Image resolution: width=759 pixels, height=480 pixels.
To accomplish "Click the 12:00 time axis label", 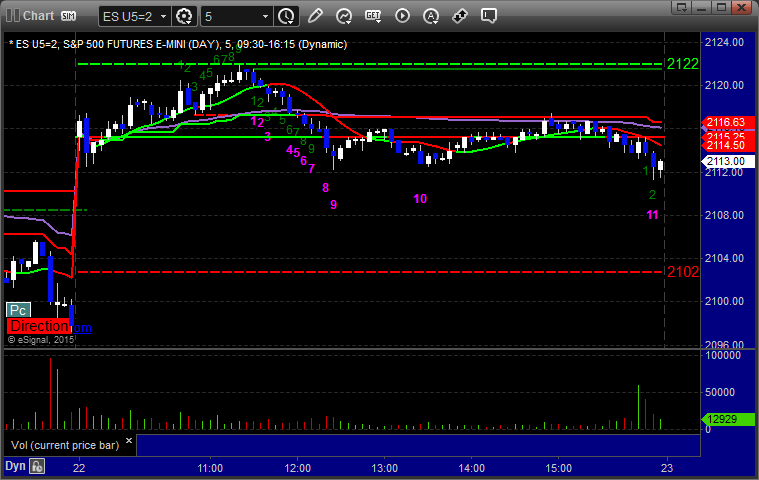I will tap(297, 468).
